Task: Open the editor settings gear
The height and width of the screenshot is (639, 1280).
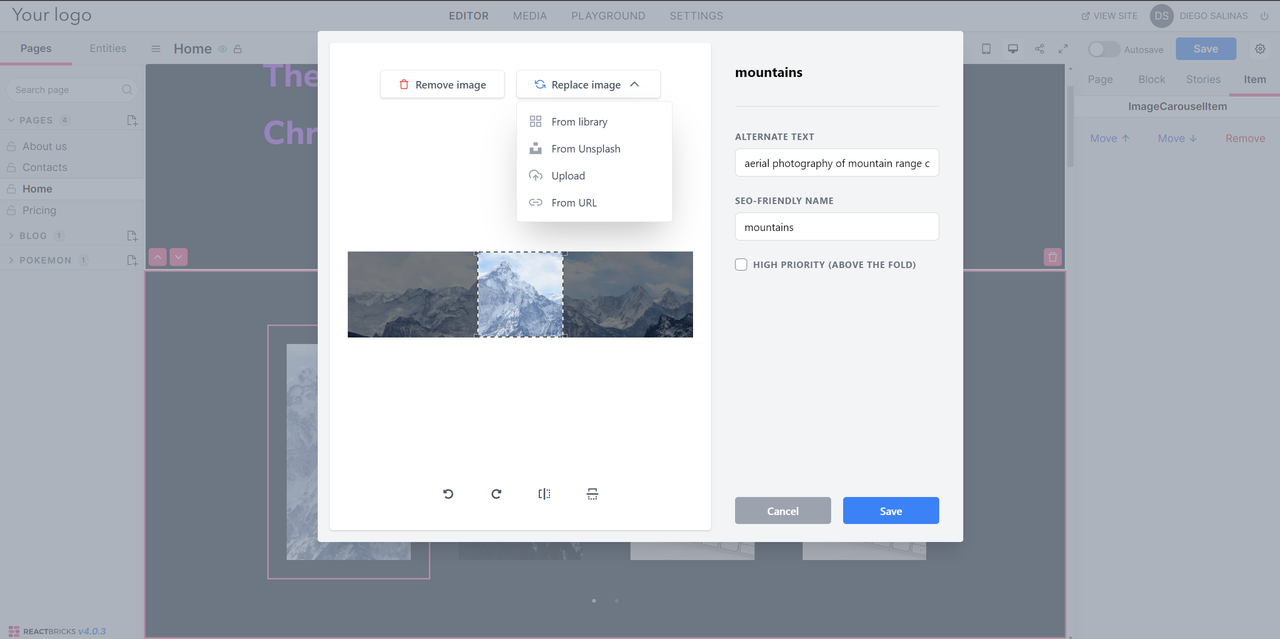Action: coord(1258,48)
